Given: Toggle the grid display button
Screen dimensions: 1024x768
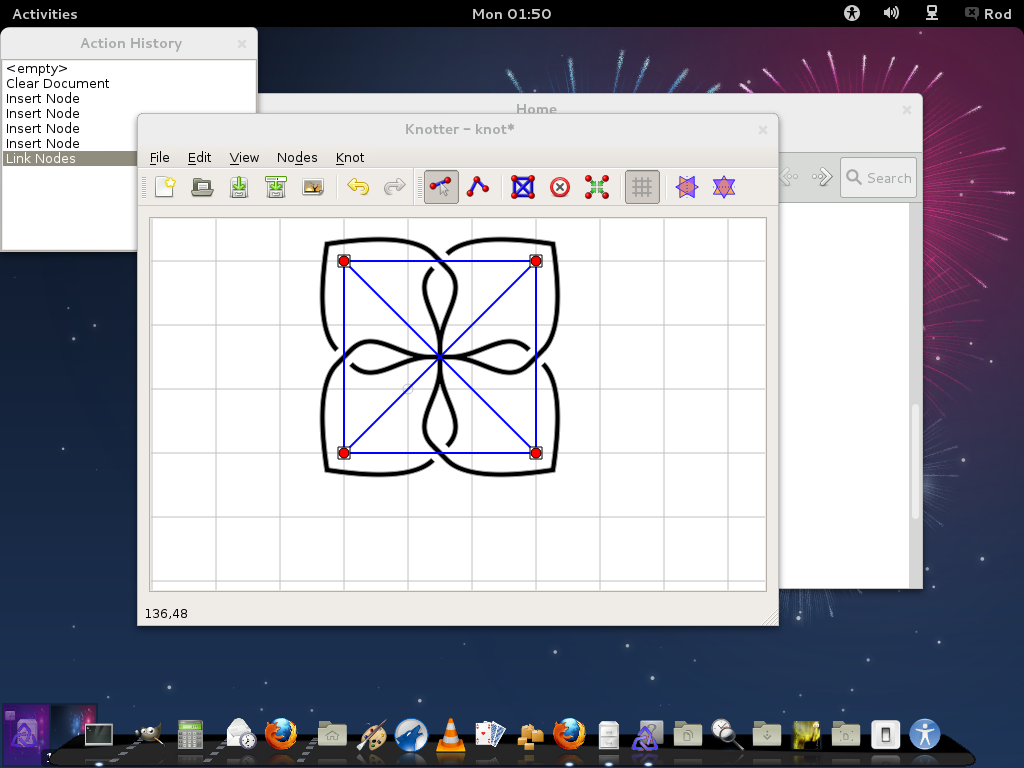Looking at the screenshot, I should pos(642,187).
